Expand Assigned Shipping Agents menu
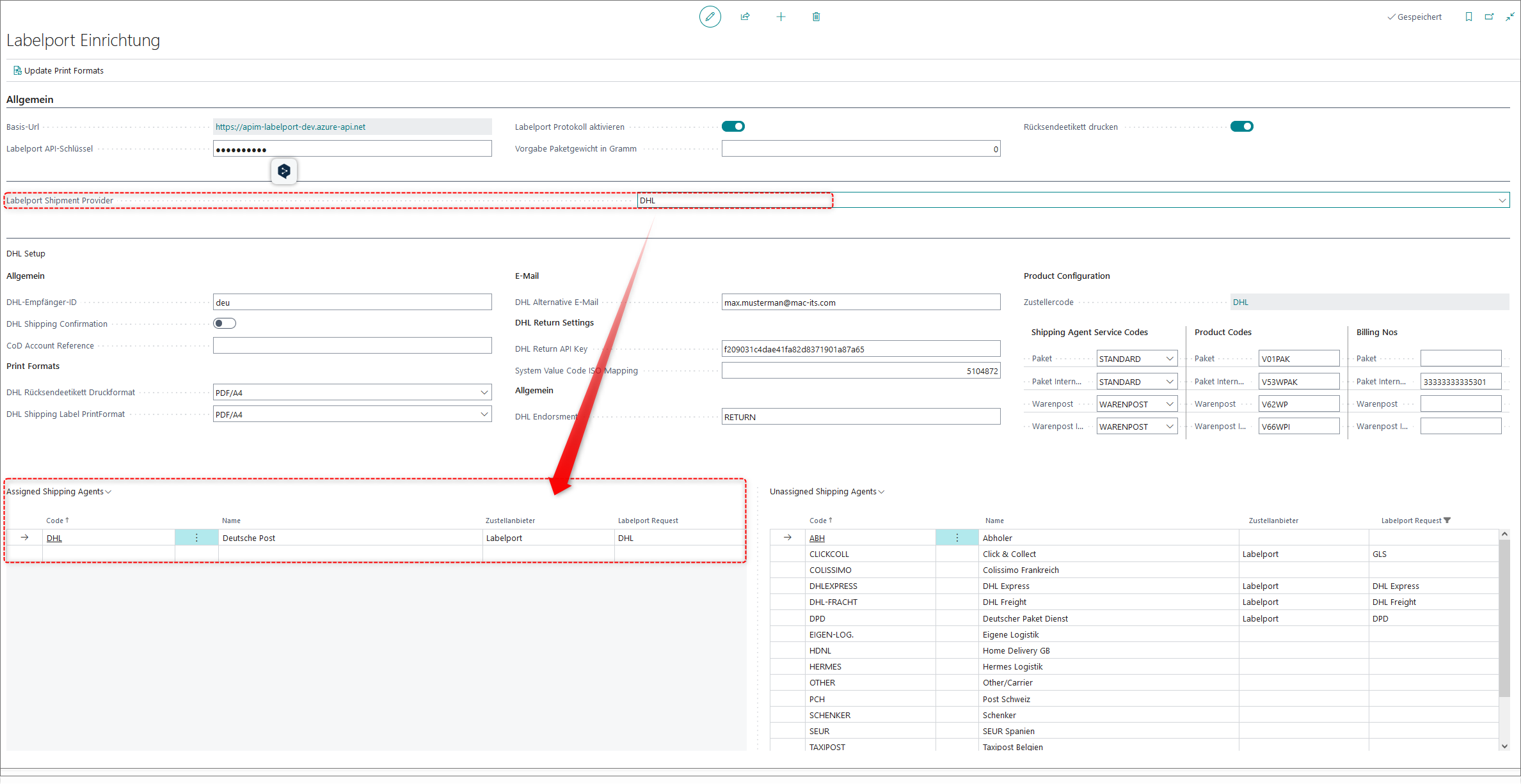The height and width of the screenshot is (784, 1521). 59,492
